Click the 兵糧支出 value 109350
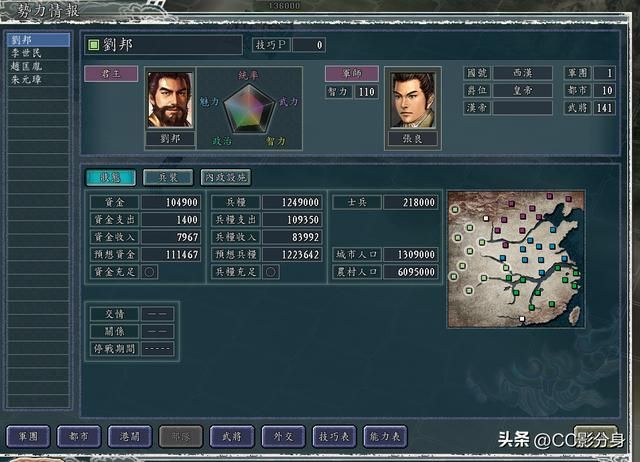Screen dimensions: 640x462 [292, 220]
